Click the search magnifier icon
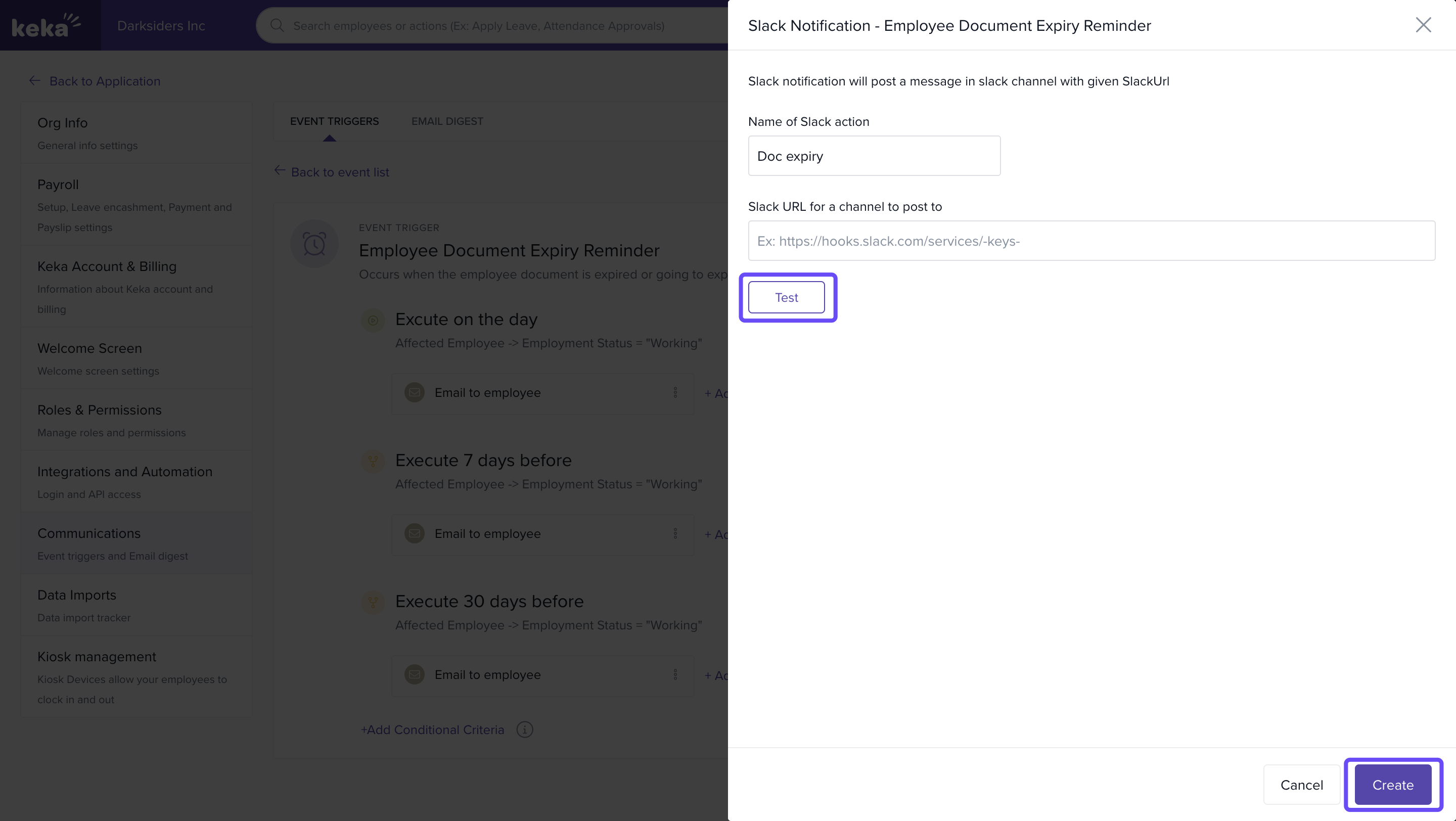This screenshot has height=821, width=1456. tap(277, 25)
